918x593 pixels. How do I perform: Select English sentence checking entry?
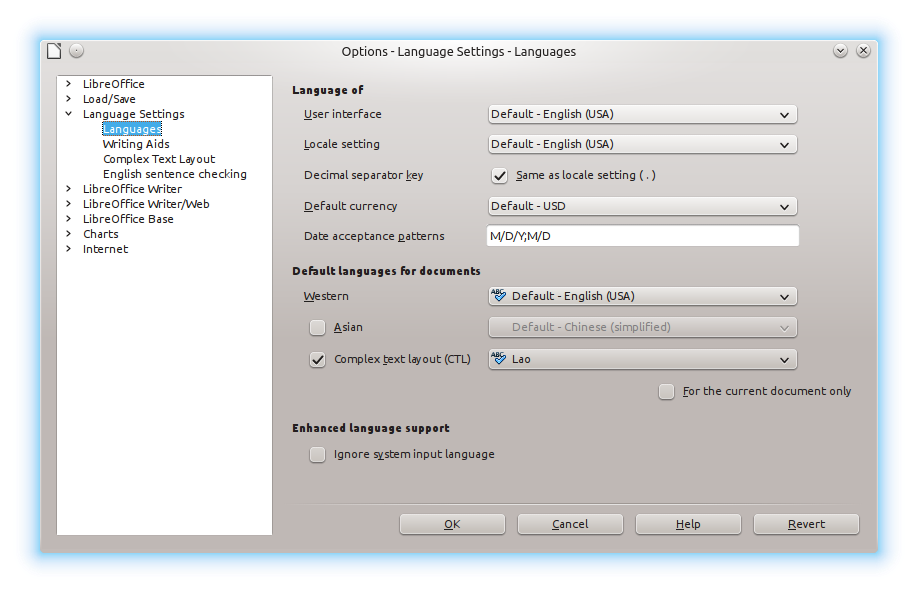[x=174, y=174]
